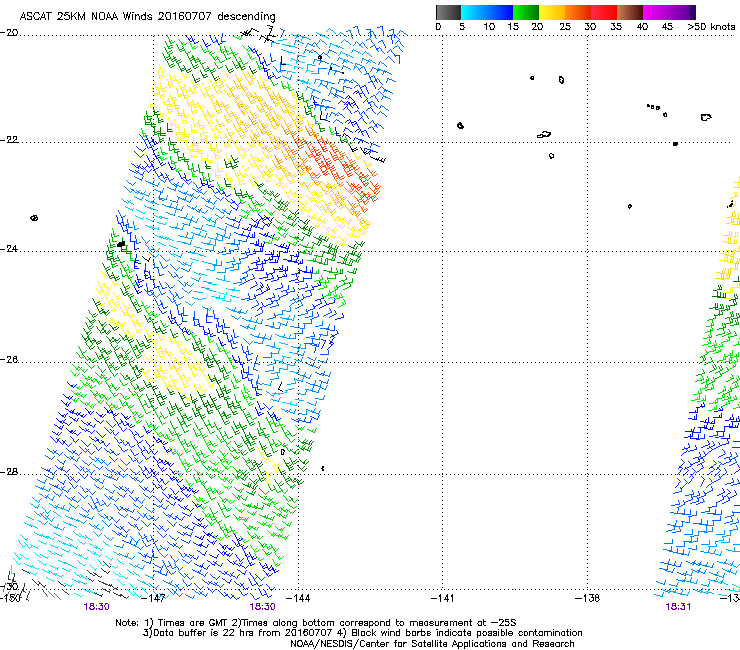740x650 pixels.
Task: Click the title 'ASCAT 25KM NOAA Winds 20160707 descending'
Action: (147, 17)
